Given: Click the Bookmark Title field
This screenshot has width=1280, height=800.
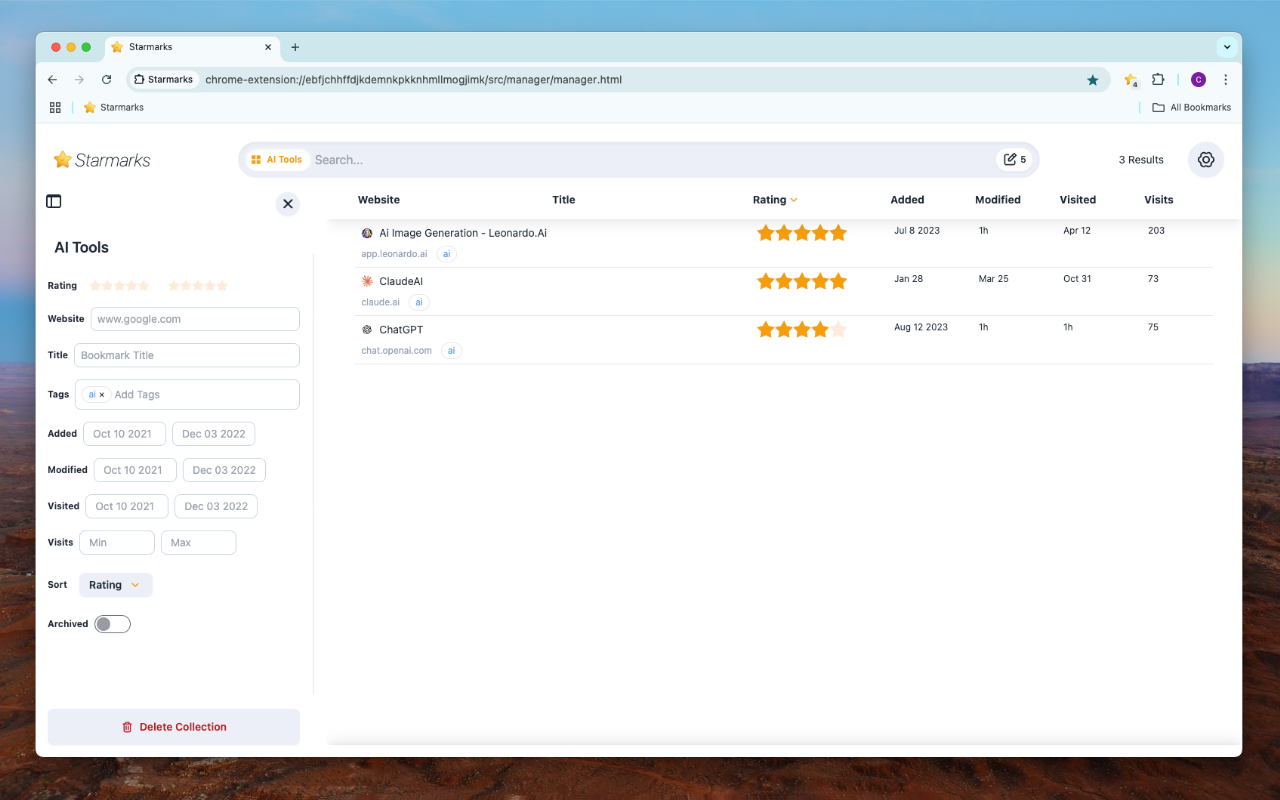Looking at the screenshot, I should (187, 355).
